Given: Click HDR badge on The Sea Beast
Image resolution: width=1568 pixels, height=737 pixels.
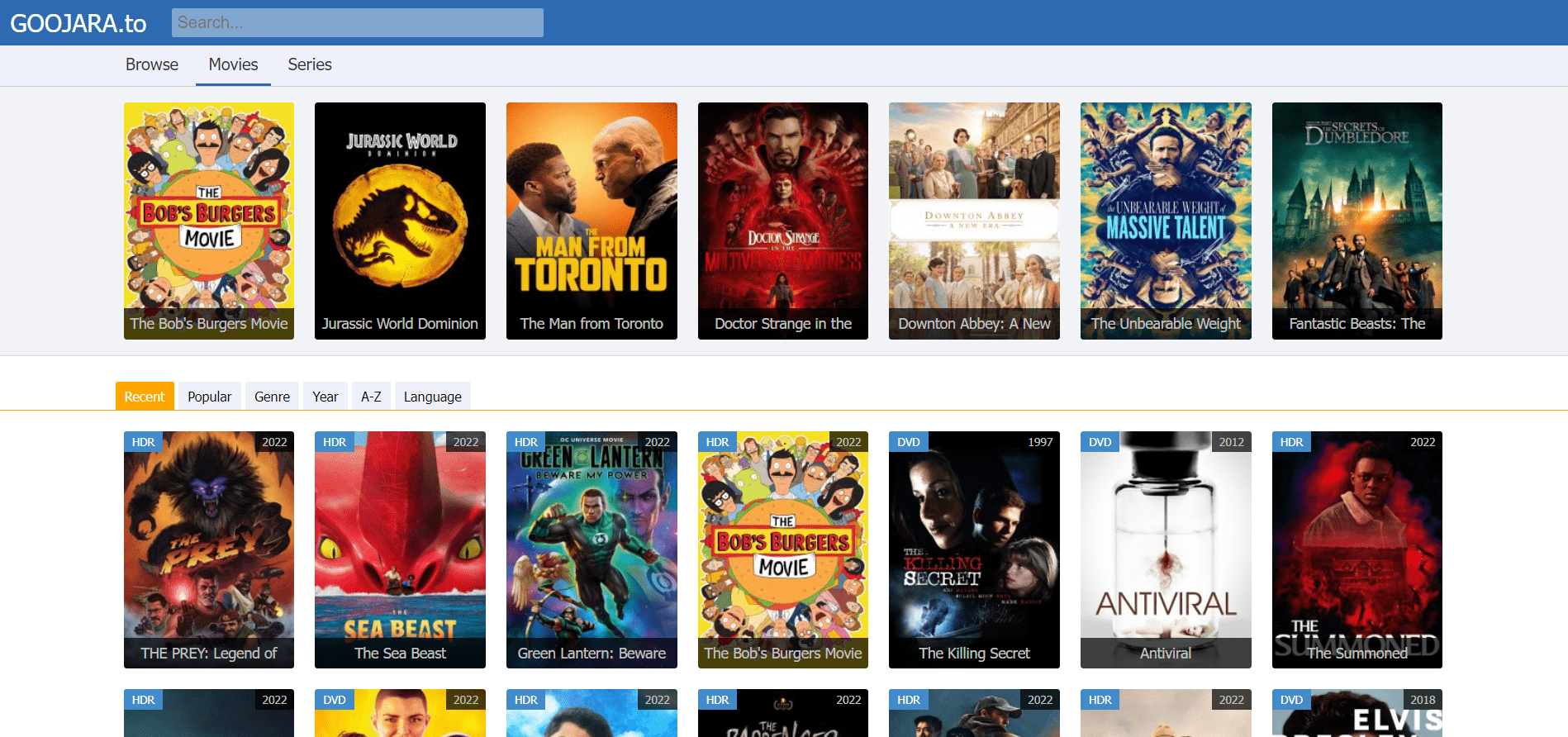Looking at the screenshot, I should coord(335,442).
